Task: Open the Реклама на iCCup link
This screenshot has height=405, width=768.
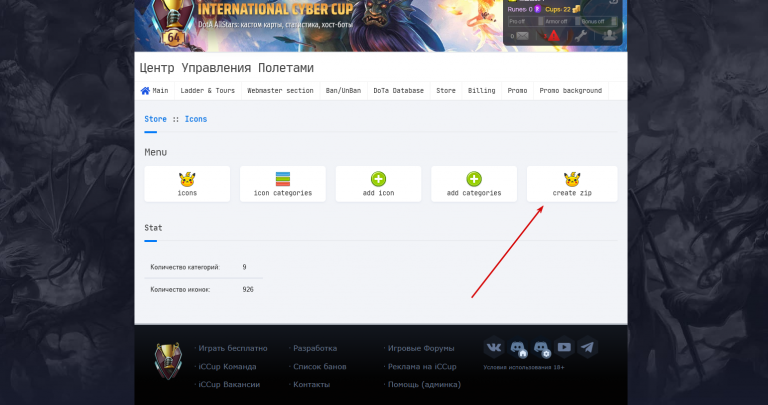Action: pos(422,366)
